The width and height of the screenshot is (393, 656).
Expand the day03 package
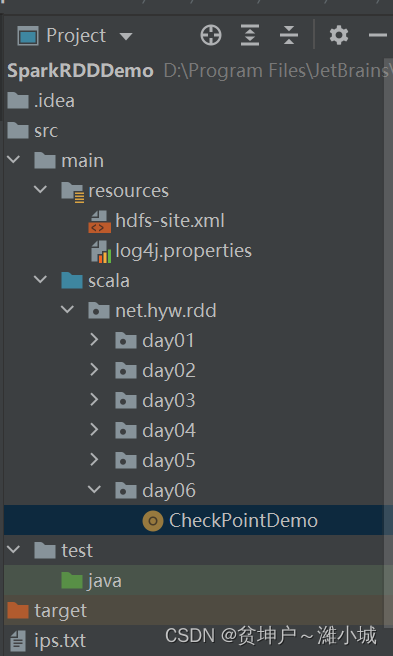click(x=94, y=400)
